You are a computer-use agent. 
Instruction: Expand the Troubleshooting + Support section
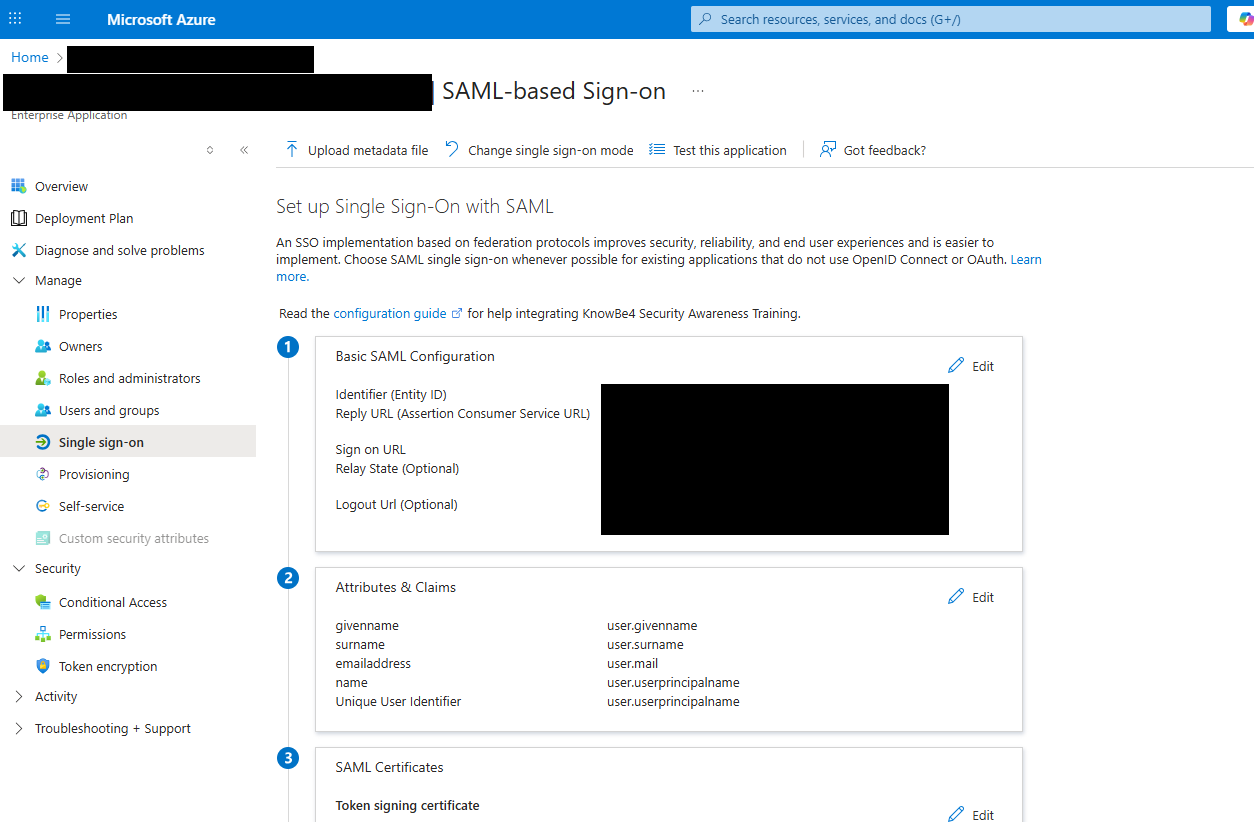click(18, 729)
